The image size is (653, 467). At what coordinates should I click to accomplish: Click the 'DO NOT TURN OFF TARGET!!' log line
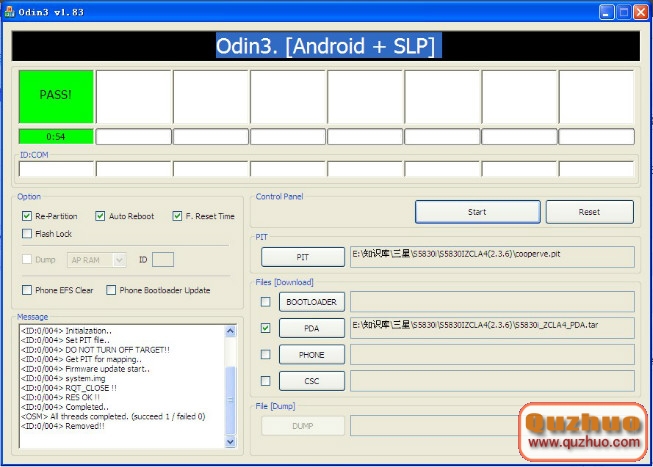coord(95,350)
